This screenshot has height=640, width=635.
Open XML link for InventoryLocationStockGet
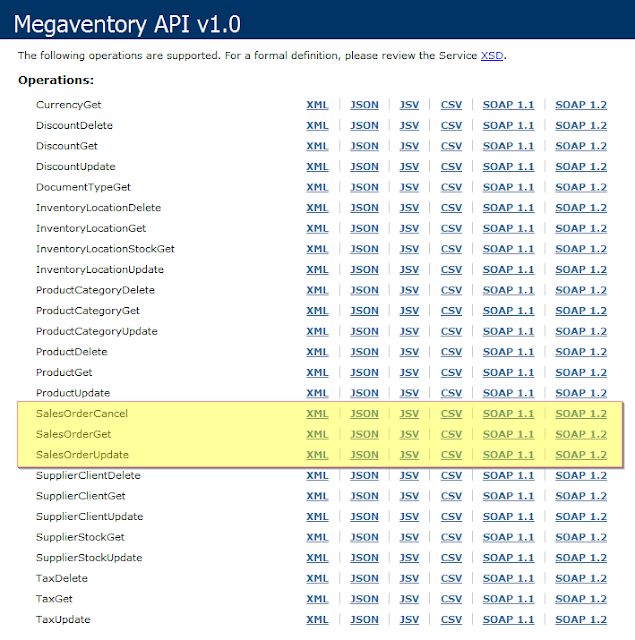tap(317, 249)
